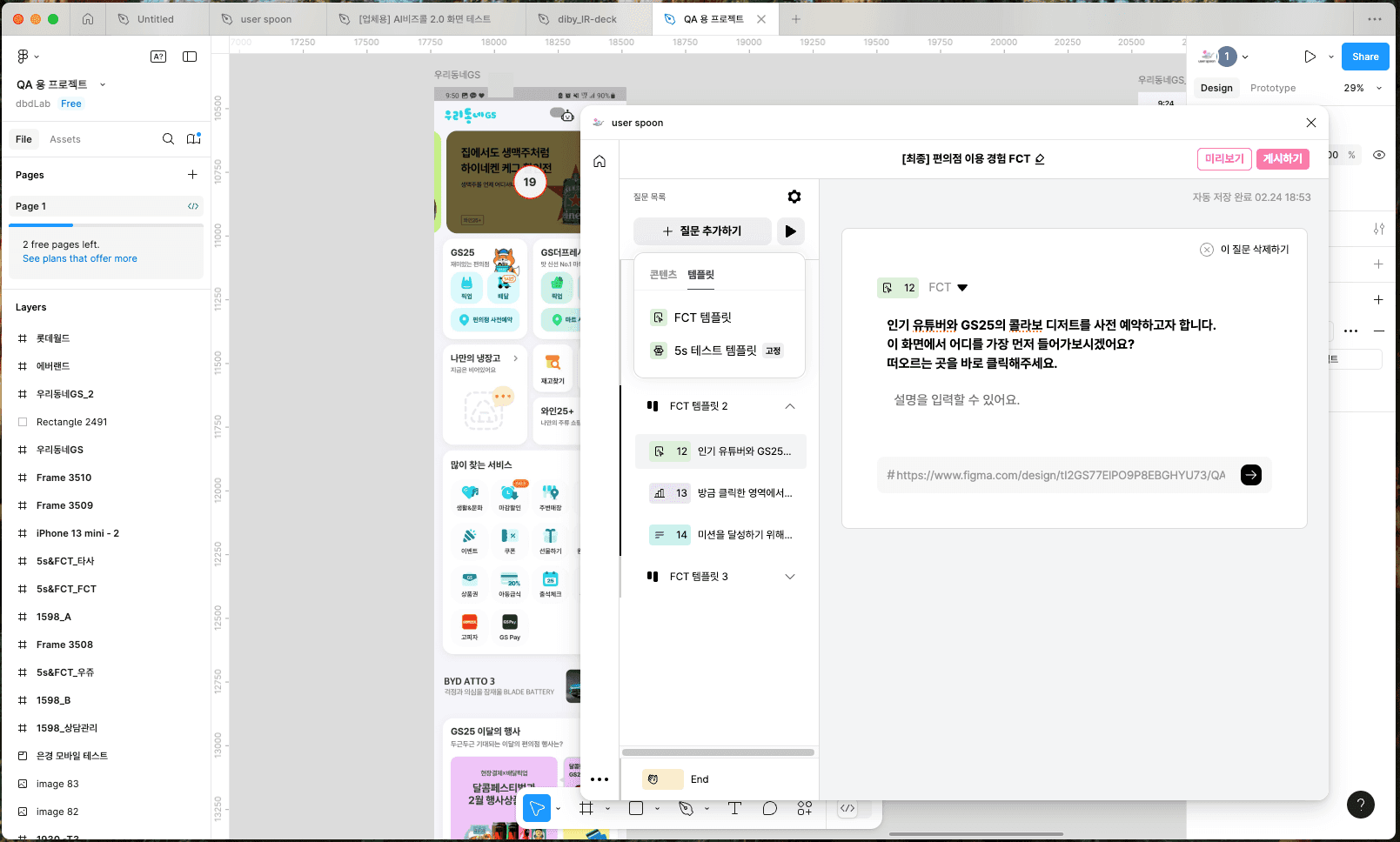1400x842 pixels.
Task: Click the 게시하기 publish button
Action: [x=1283, y=158]
